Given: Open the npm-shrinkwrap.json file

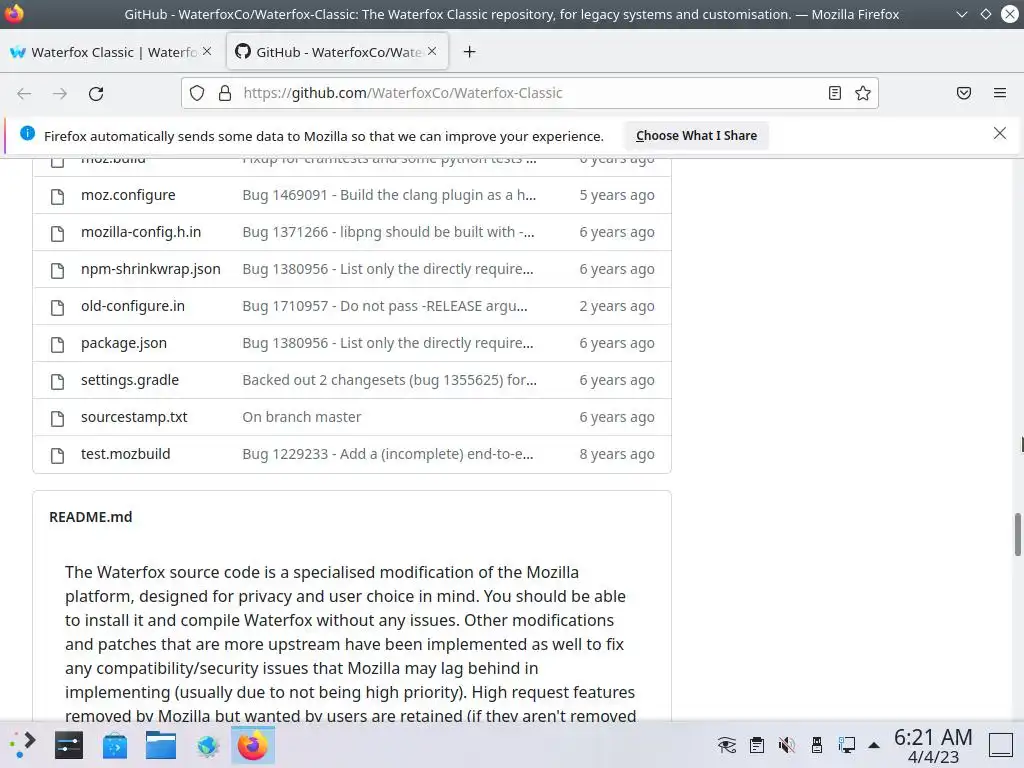Looking at the screenshot, I should (x=151, y=269).
